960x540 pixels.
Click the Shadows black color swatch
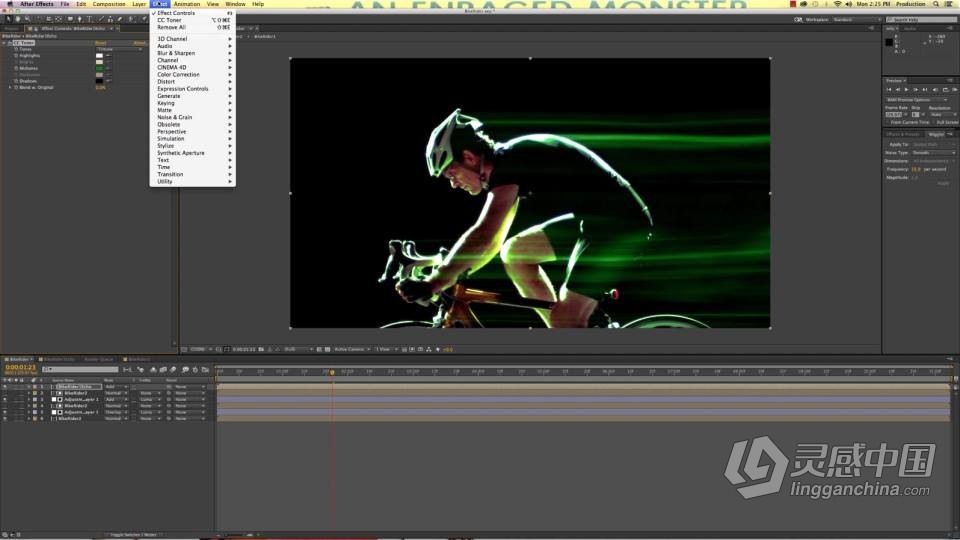[99, 81]
